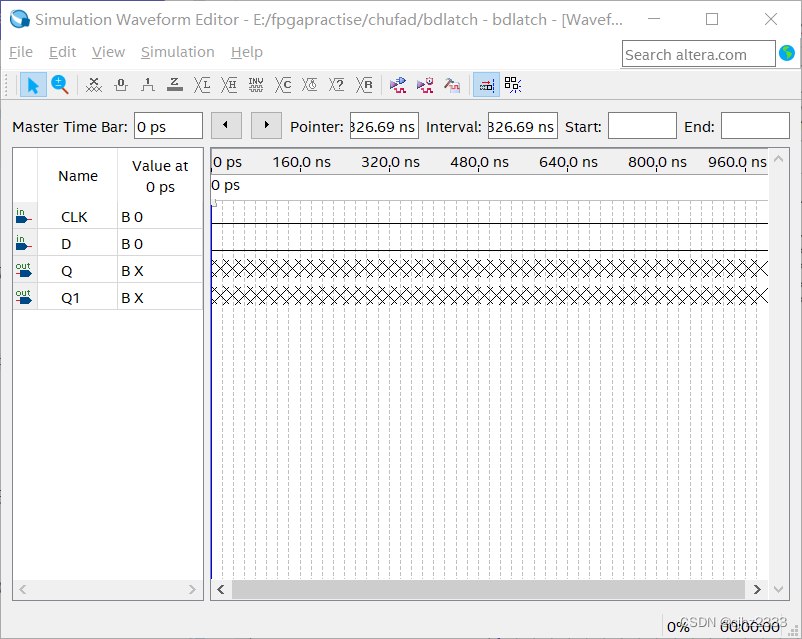This screenshot has height=639, width=802.
Task: Open Count Value (XC) tool
Action: (283, 85)
